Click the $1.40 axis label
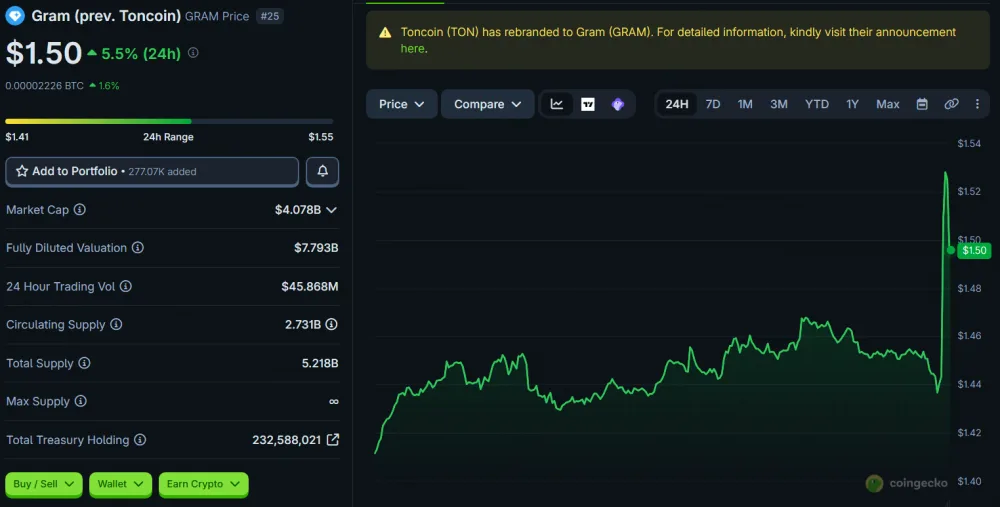1000x507 pixels. [x=969, y=481]
